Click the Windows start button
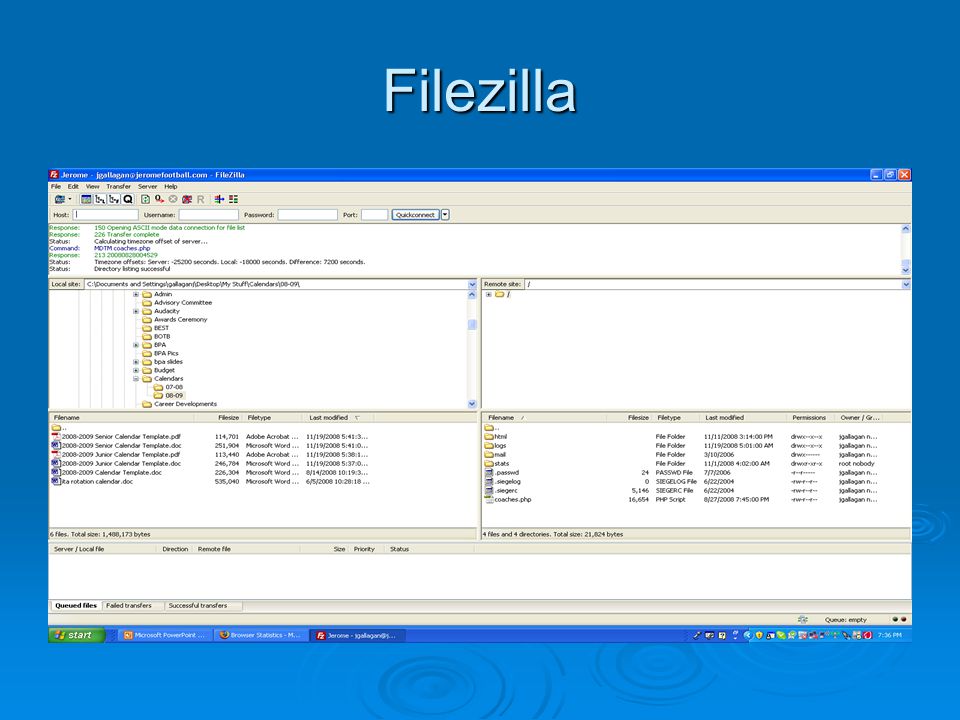Viewport: 960px width, 720px height. [x=77, y=636]
